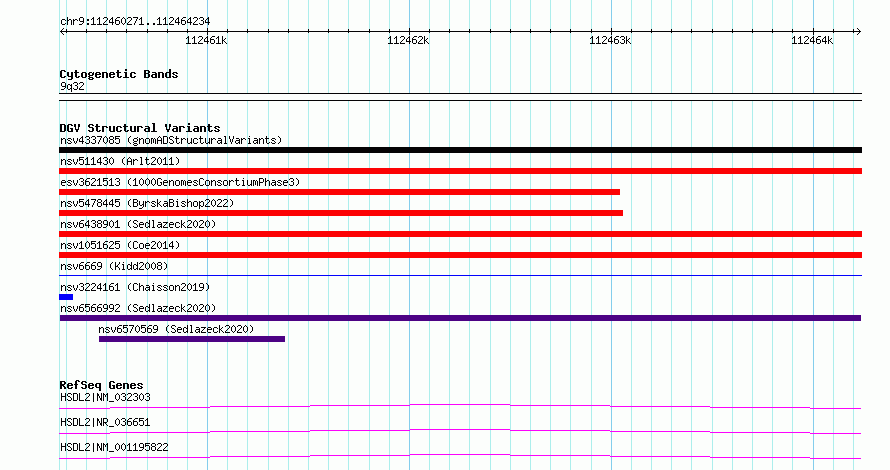This screenshot has height=470, width=890.
Task: Click the 112463k ruler tick label
Action: pos(610,40)
